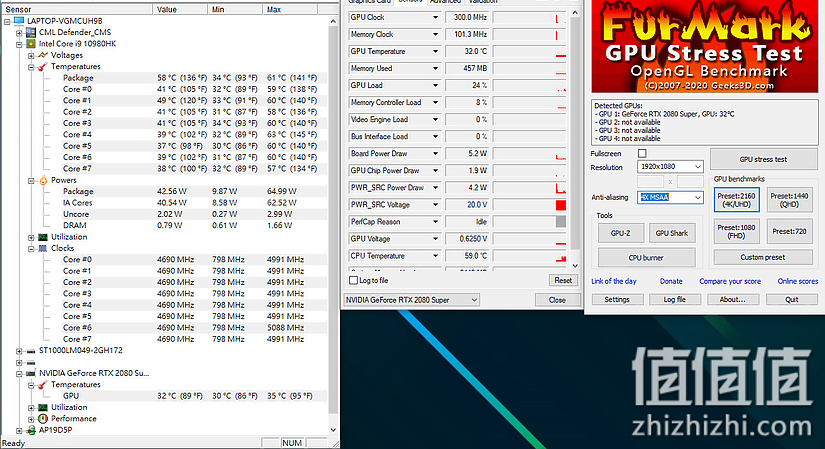Expand the Performance node under NVIDIA
Viewport: 825px width, 449px height.
click(31, 419)
